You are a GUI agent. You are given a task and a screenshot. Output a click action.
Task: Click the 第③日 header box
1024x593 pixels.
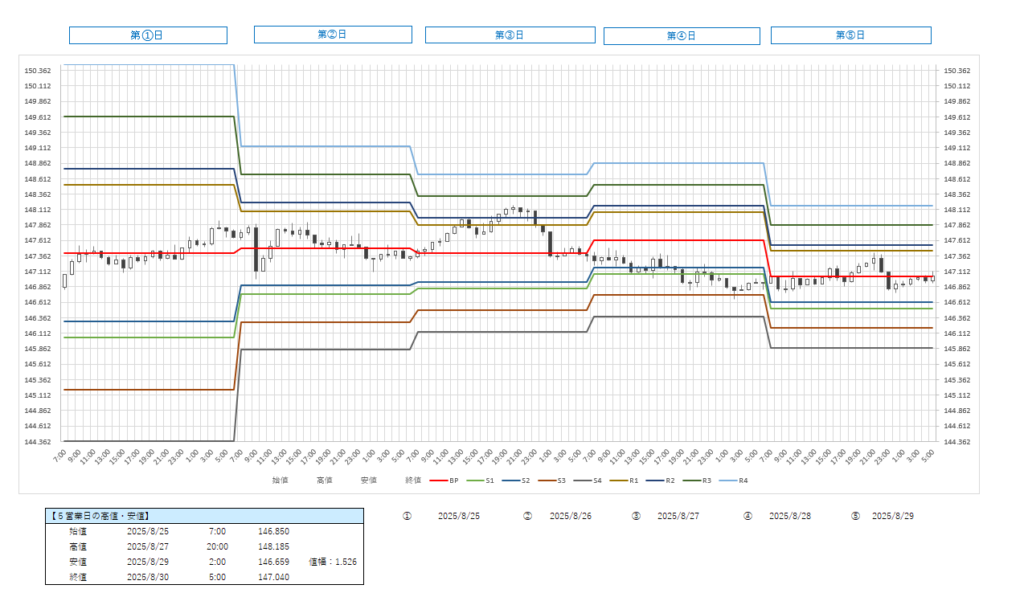click(x=509, y=35)
